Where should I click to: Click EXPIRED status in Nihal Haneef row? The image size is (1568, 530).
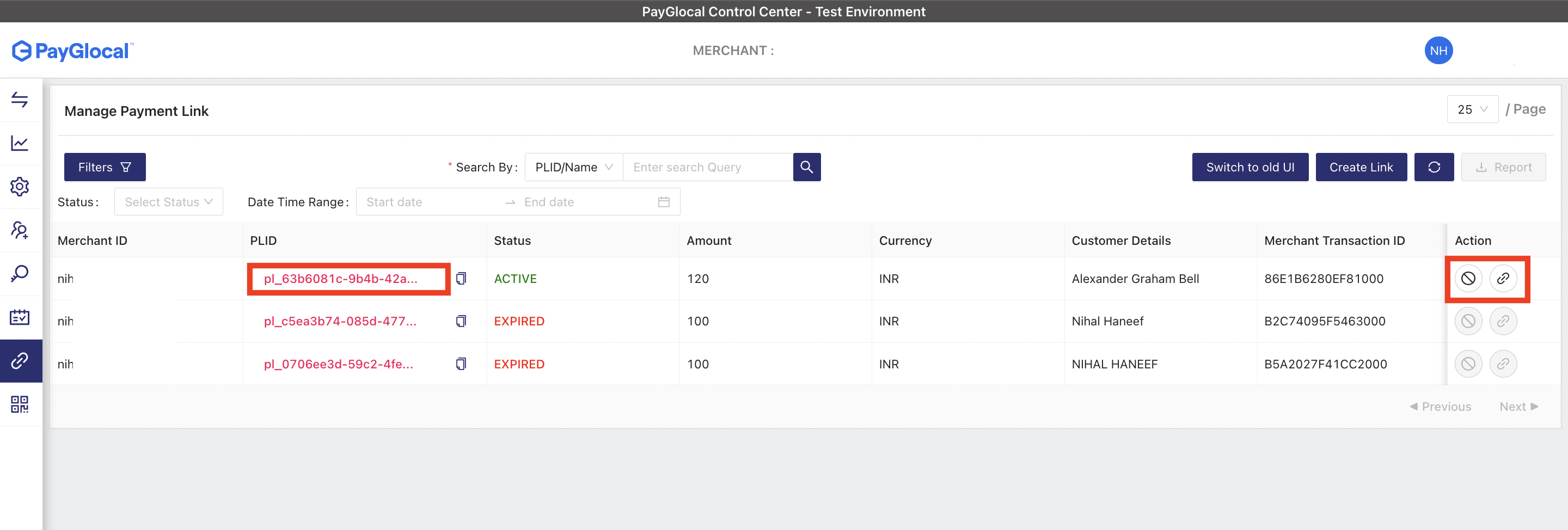point(519,321)
